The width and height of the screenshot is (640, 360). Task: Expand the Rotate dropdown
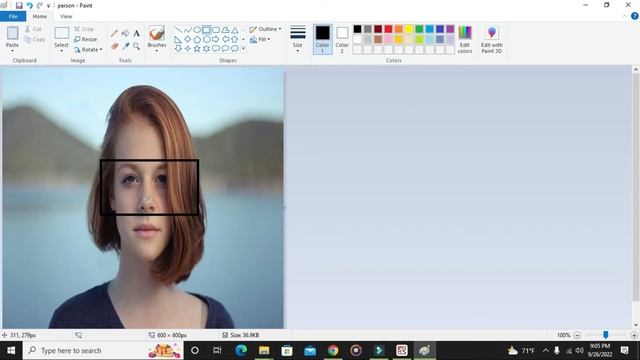click(101, 49)
